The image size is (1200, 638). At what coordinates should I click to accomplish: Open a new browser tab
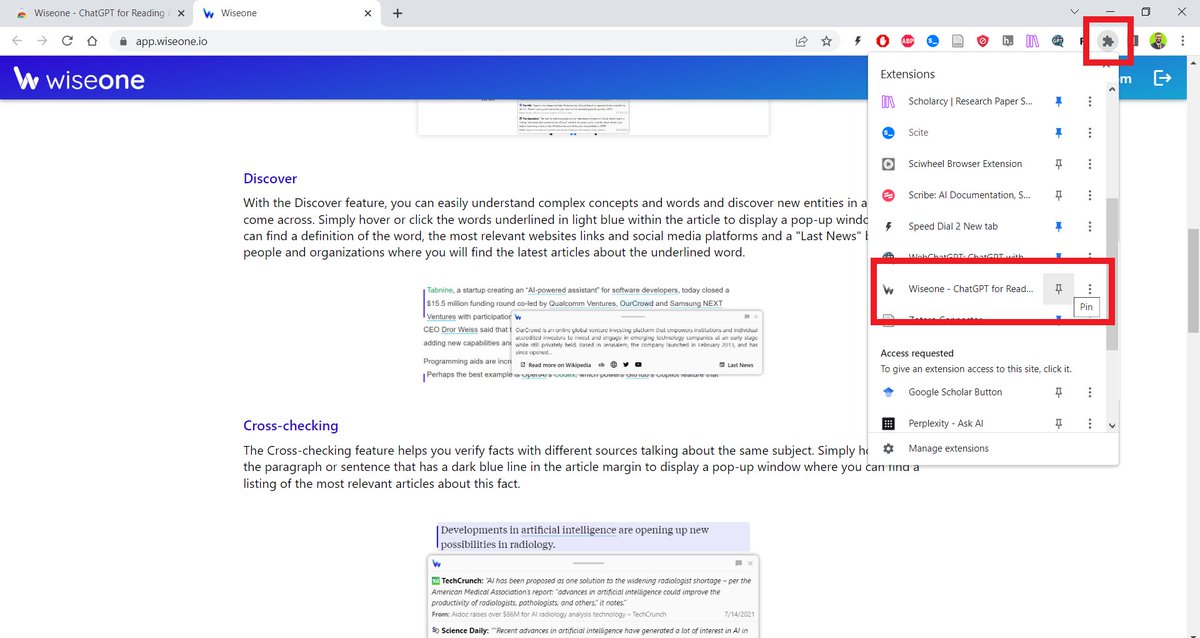tap(398, 13)
